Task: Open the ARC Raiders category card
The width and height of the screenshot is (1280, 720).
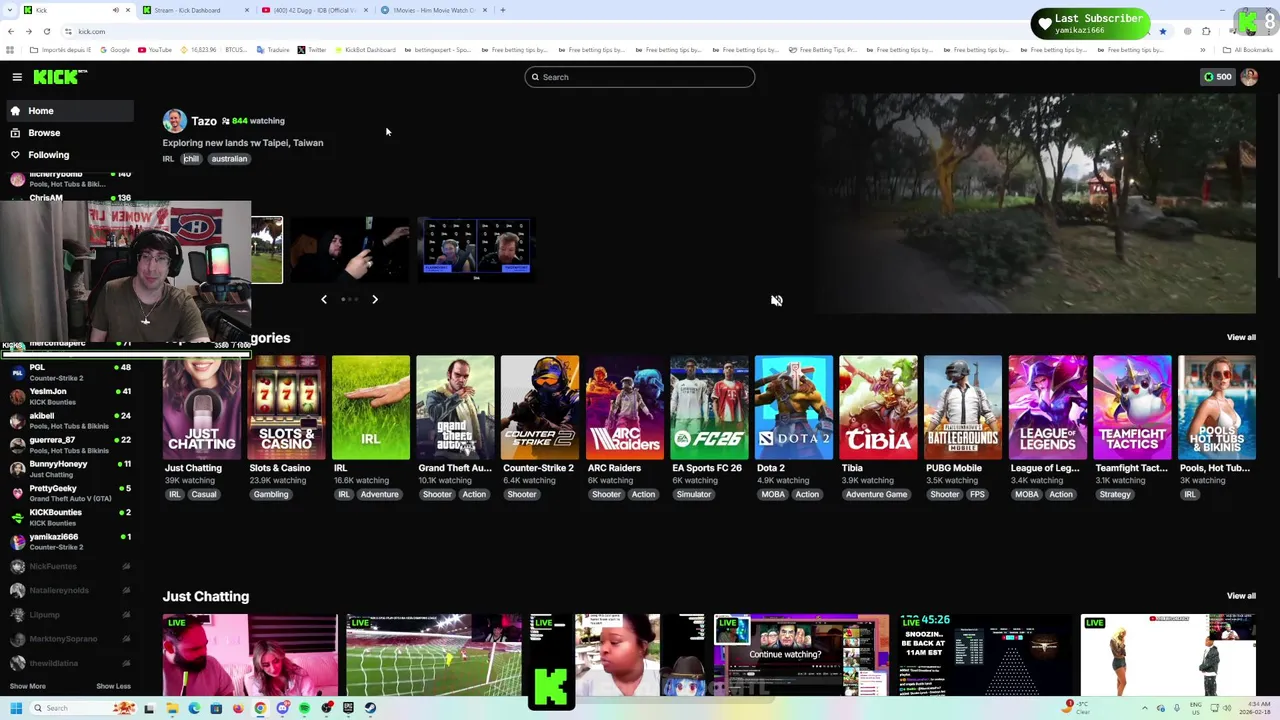Action: [624, 408]
